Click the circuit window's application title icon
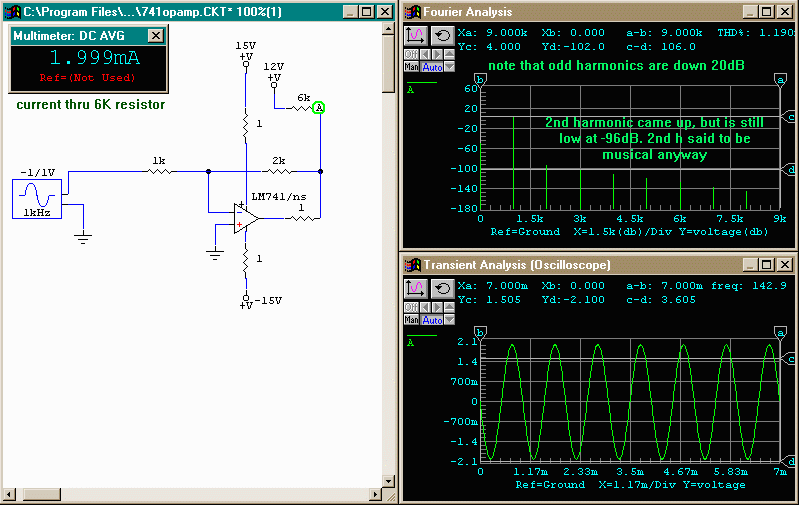The height and width of the screenshot is (505, 799). click(14, 12)
